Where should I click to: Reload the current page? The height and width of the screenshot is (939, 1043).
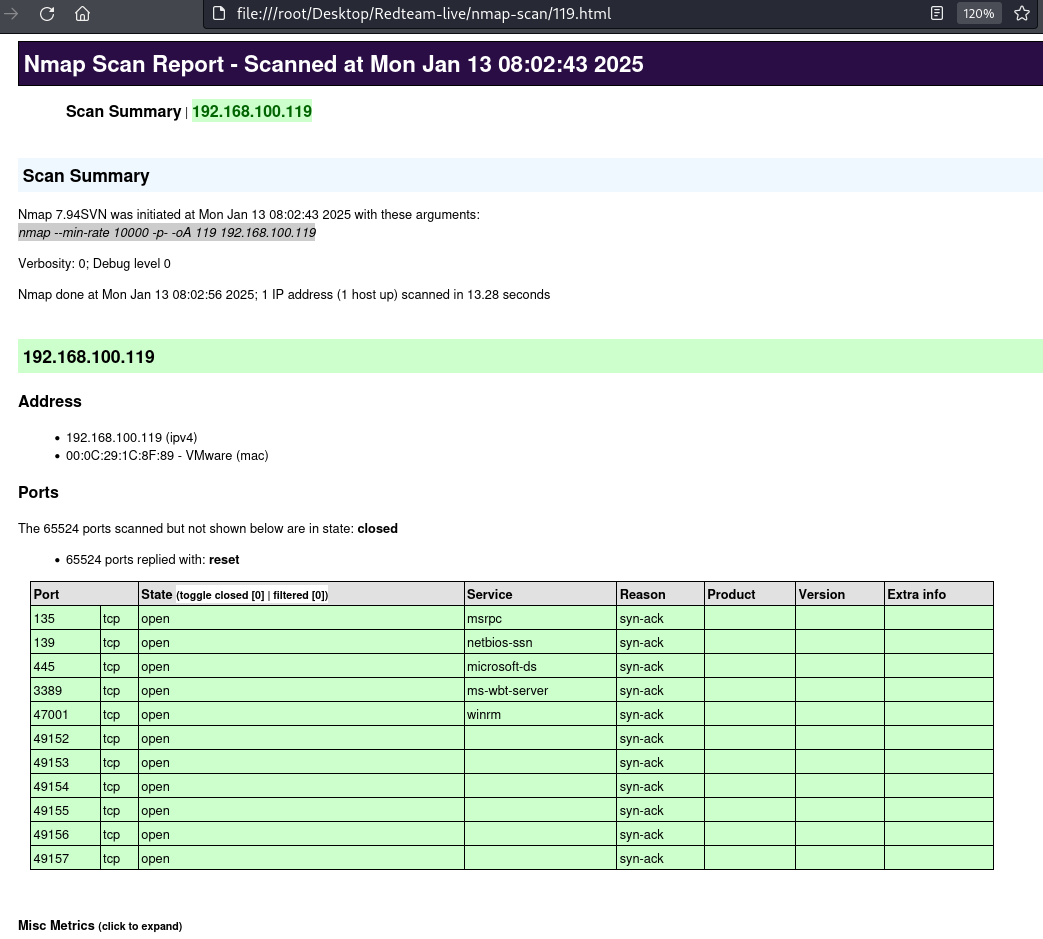(x=47, y=14)
